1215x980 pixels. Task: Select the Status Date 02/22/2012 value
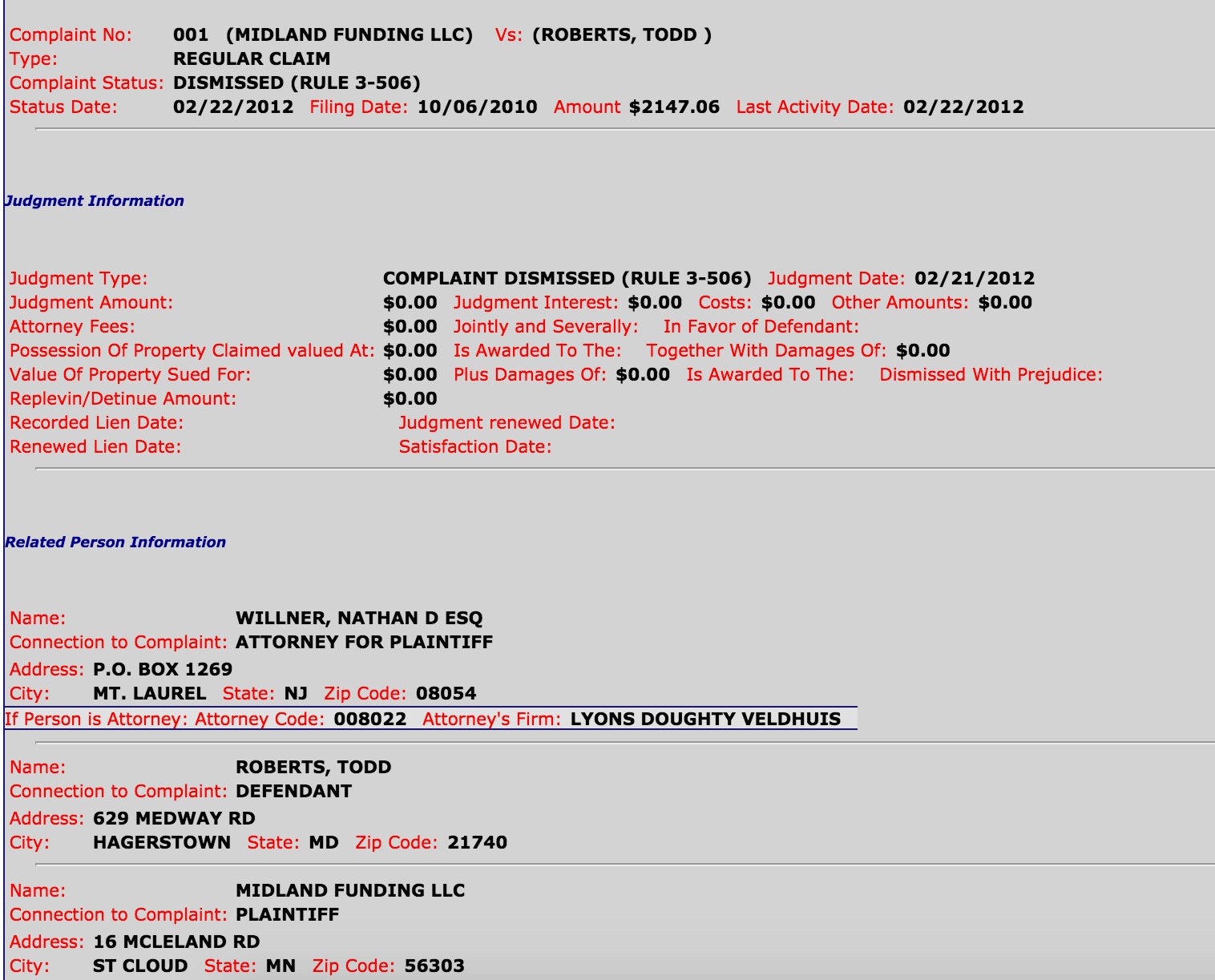(233, 107)
